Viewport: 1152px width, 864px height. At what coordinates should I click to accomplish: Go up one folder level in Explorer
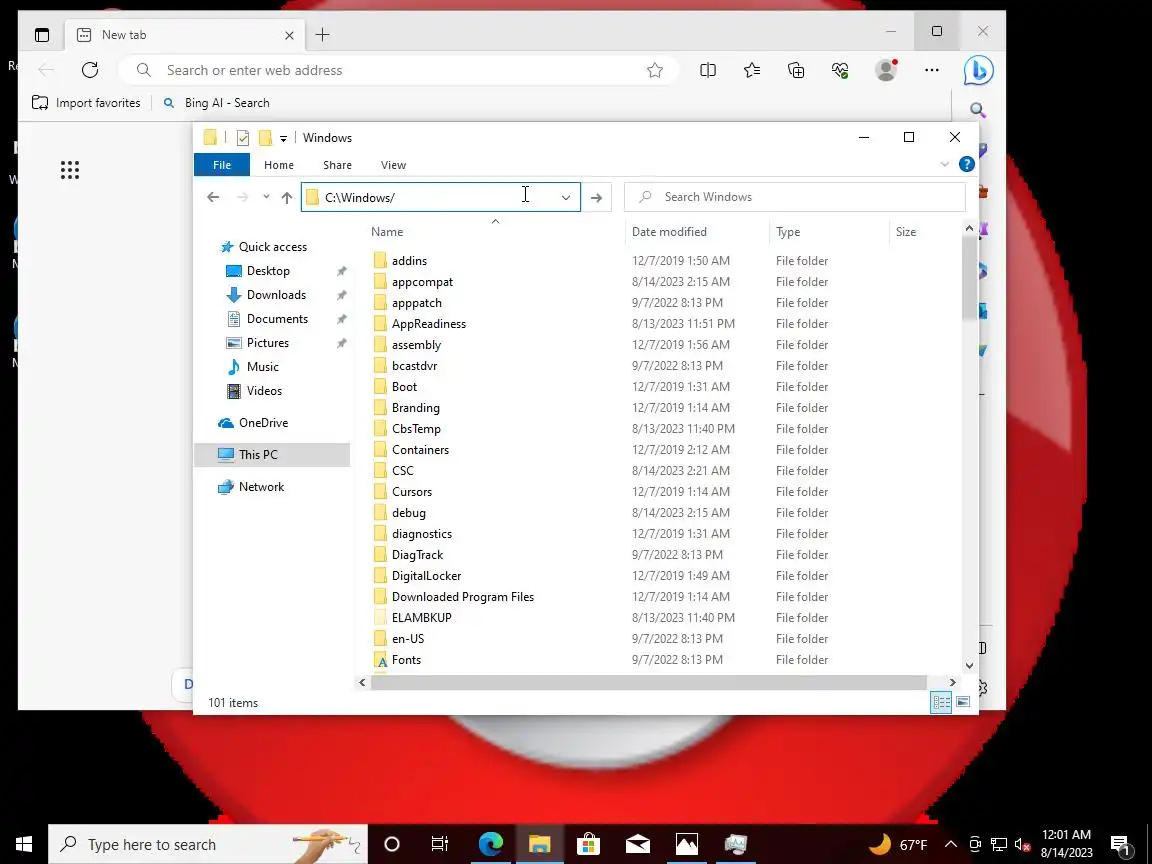(x=287, y=197)
